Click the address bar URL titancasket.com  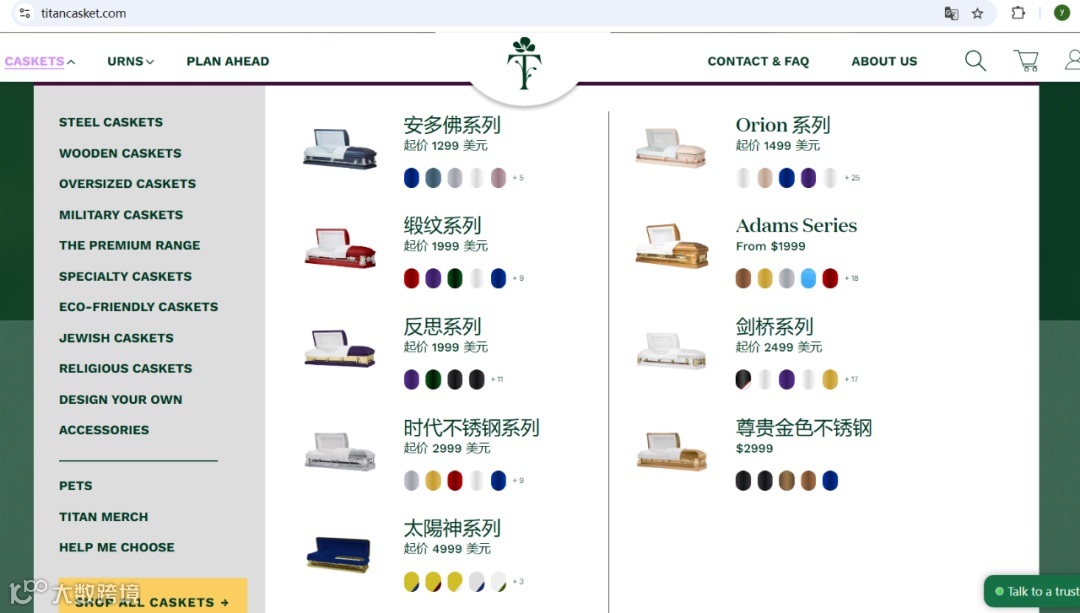click(x=83, y=13)
